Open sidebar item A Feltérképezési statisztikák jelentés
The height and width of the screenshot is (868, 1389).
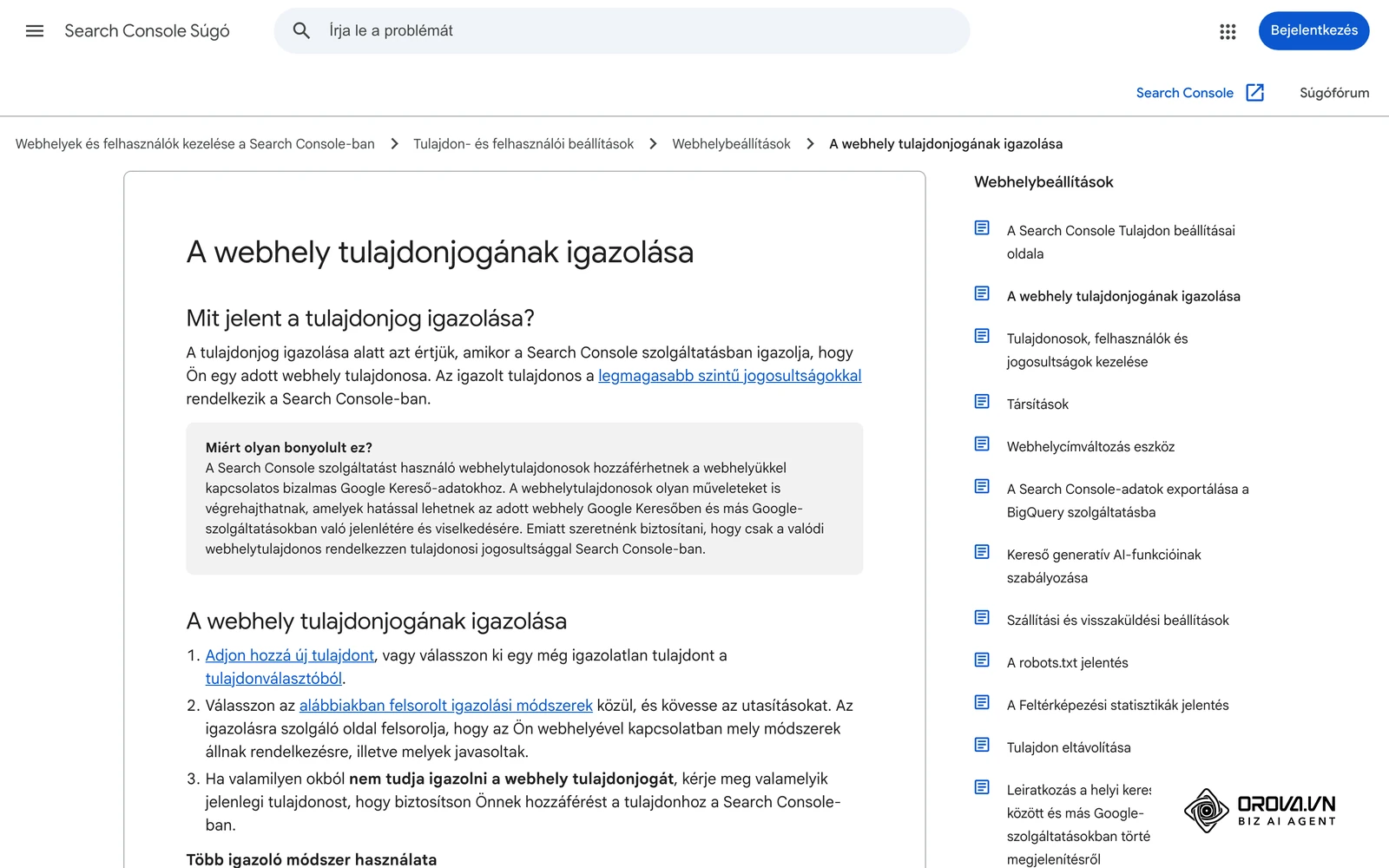(1117, 706)
